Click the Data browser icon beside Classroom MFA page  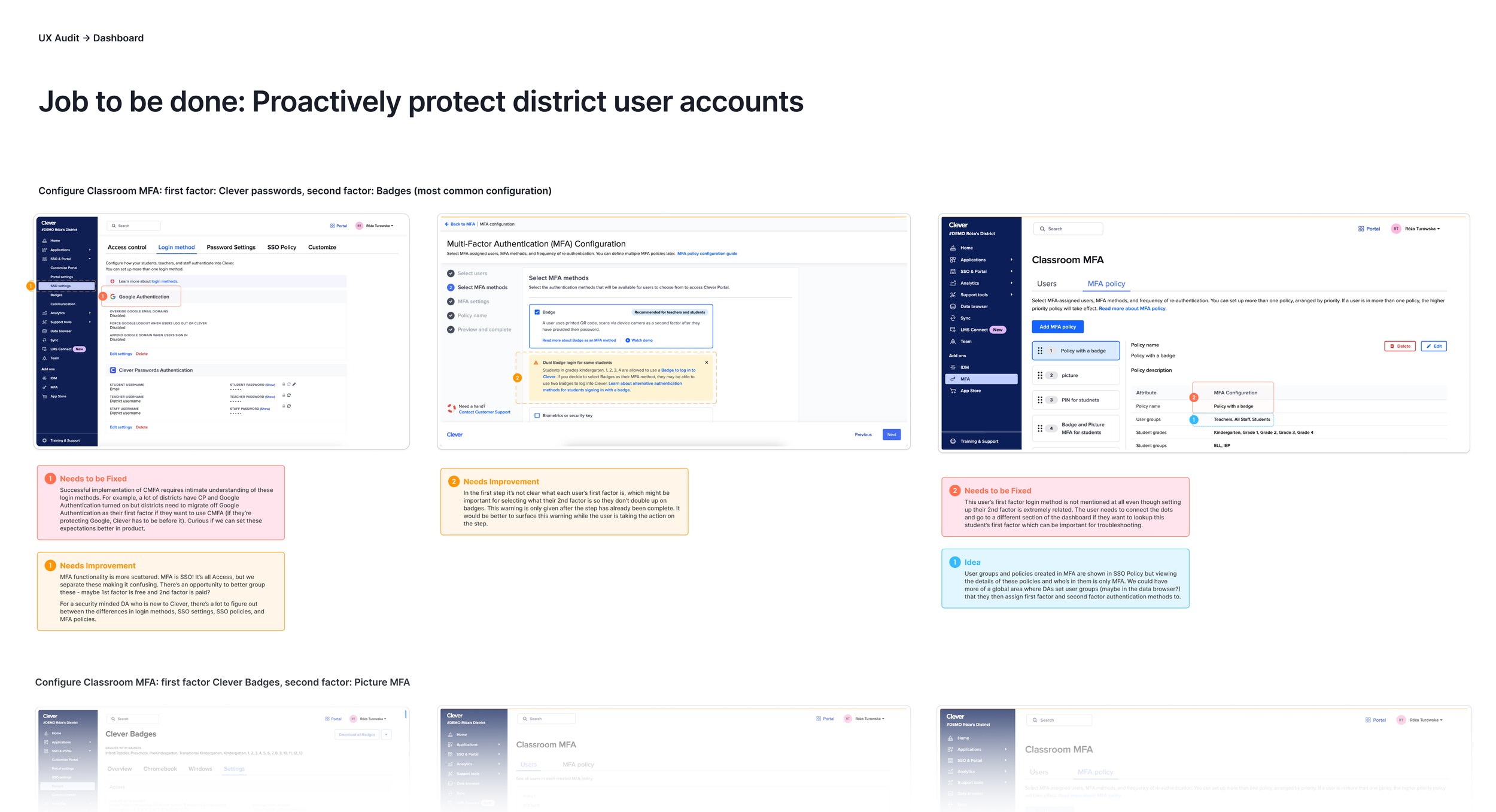953,306
